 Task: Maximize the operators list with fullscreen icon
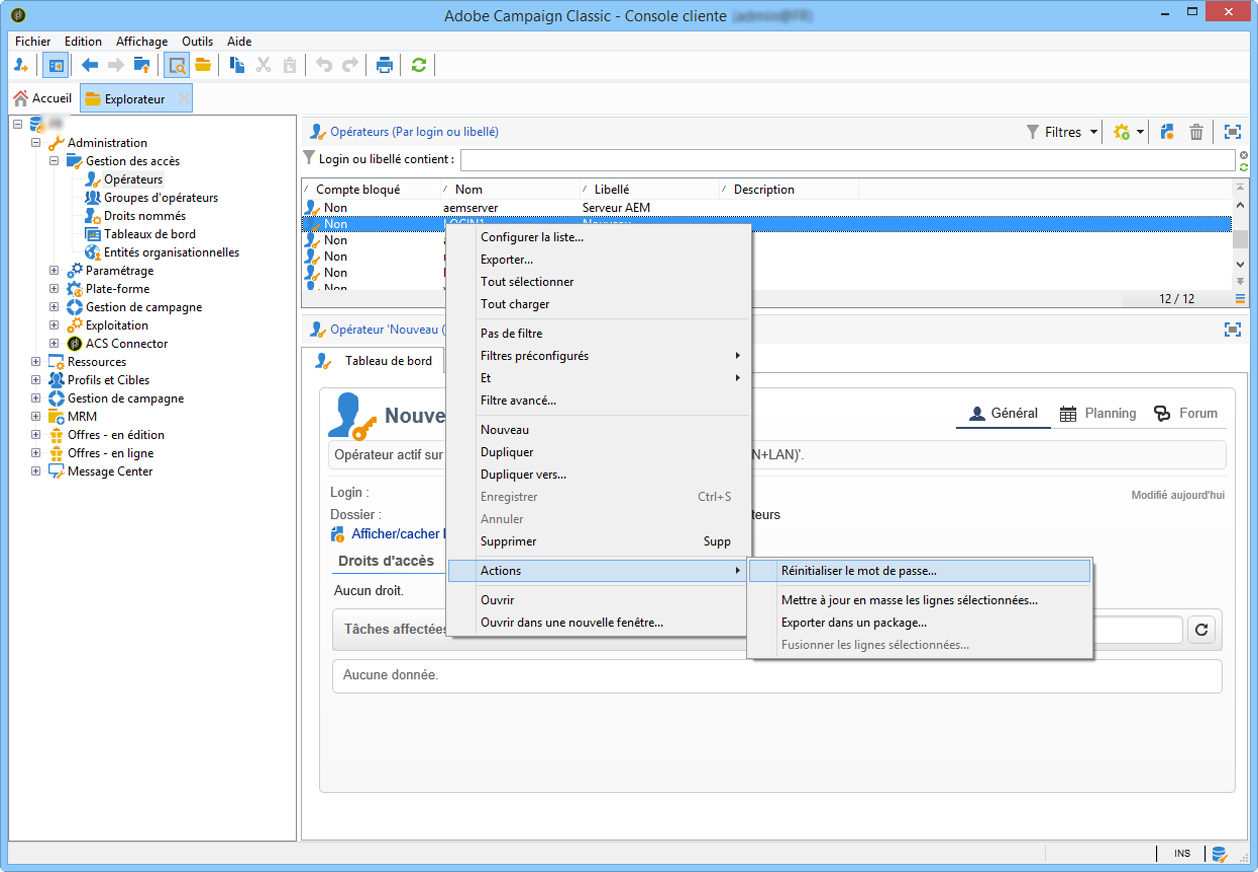1232,132
